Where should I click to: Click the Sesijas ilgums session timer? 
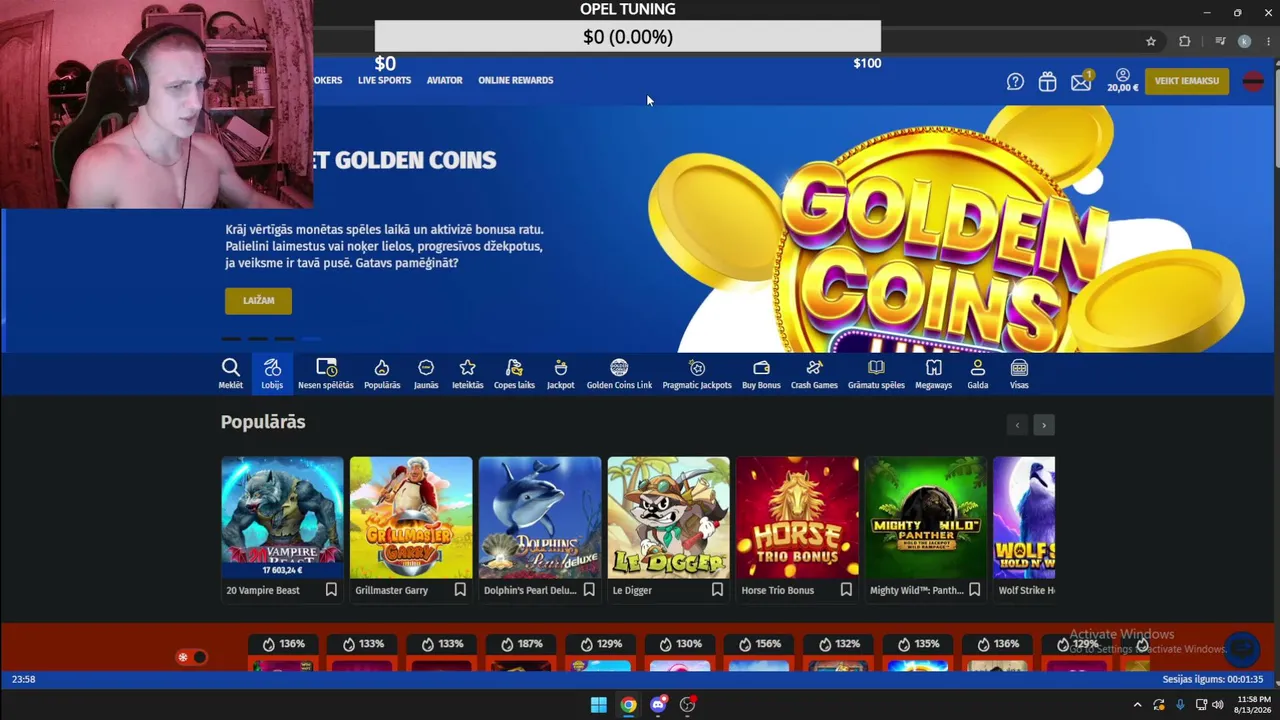(x=1213, y=679)
